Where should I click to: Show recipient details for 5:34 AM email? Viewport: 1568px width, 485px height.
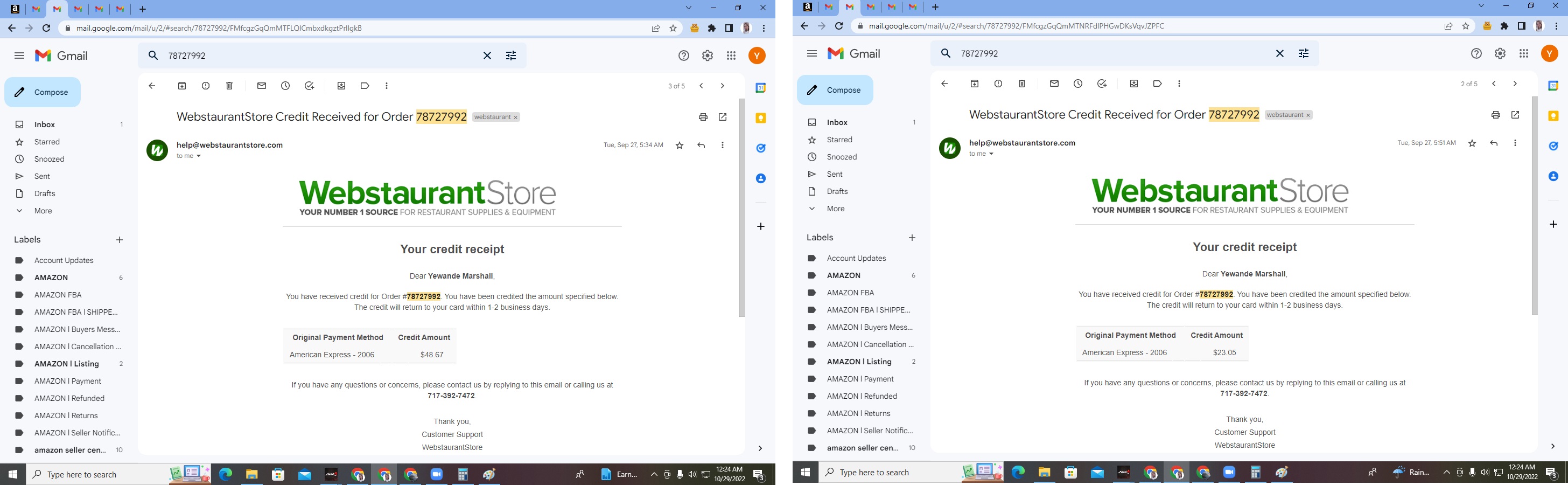point(199,156)
